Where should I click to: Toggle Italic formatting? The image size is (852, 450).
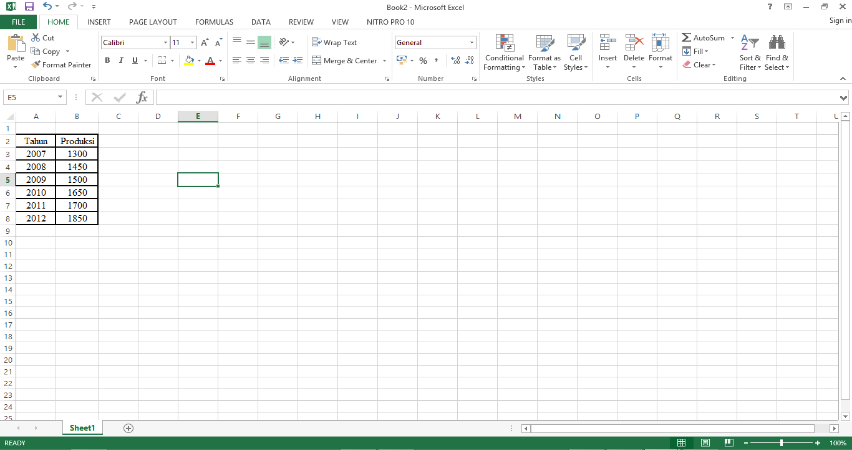[x=121, y=60]
